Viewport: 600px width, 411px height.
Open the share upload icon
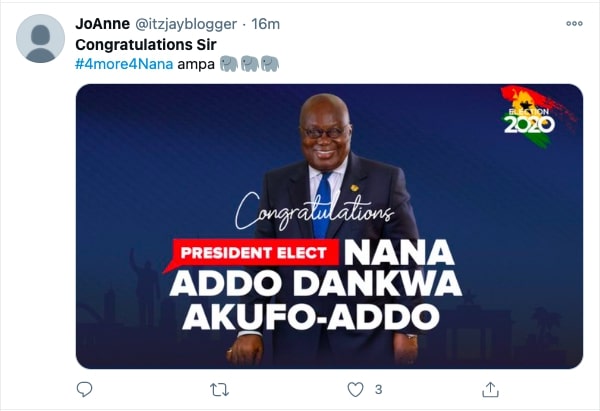click(x=490, y=390)
